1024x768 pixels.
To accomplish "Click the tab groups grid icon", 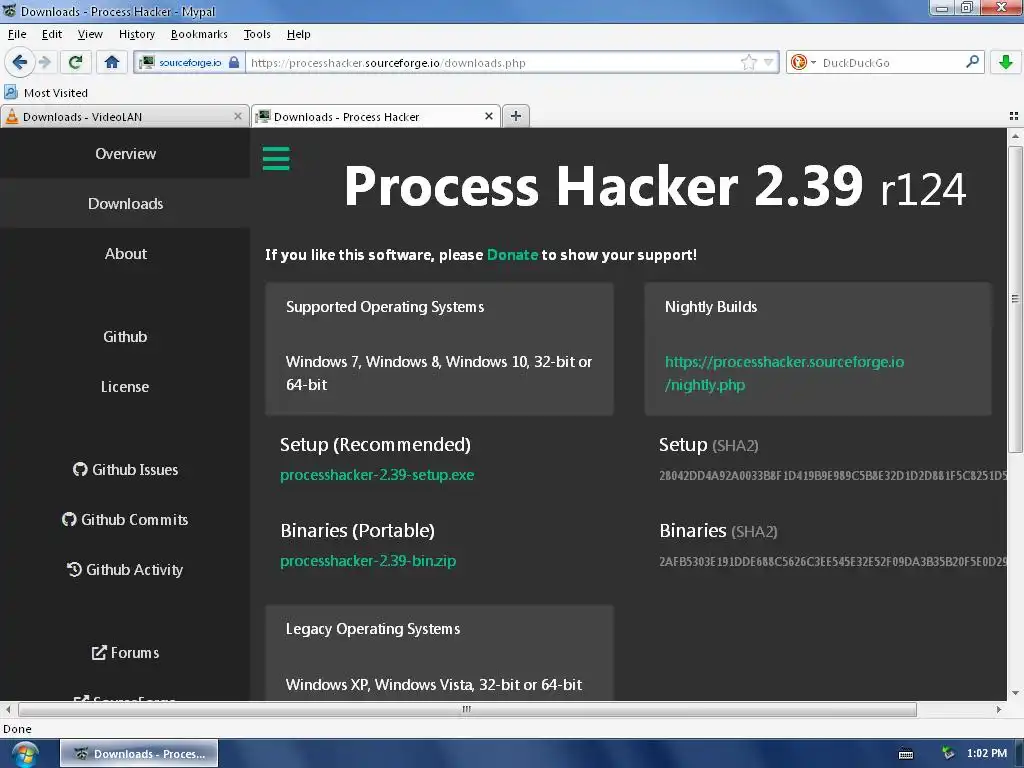I will (x=1014, y=116).
